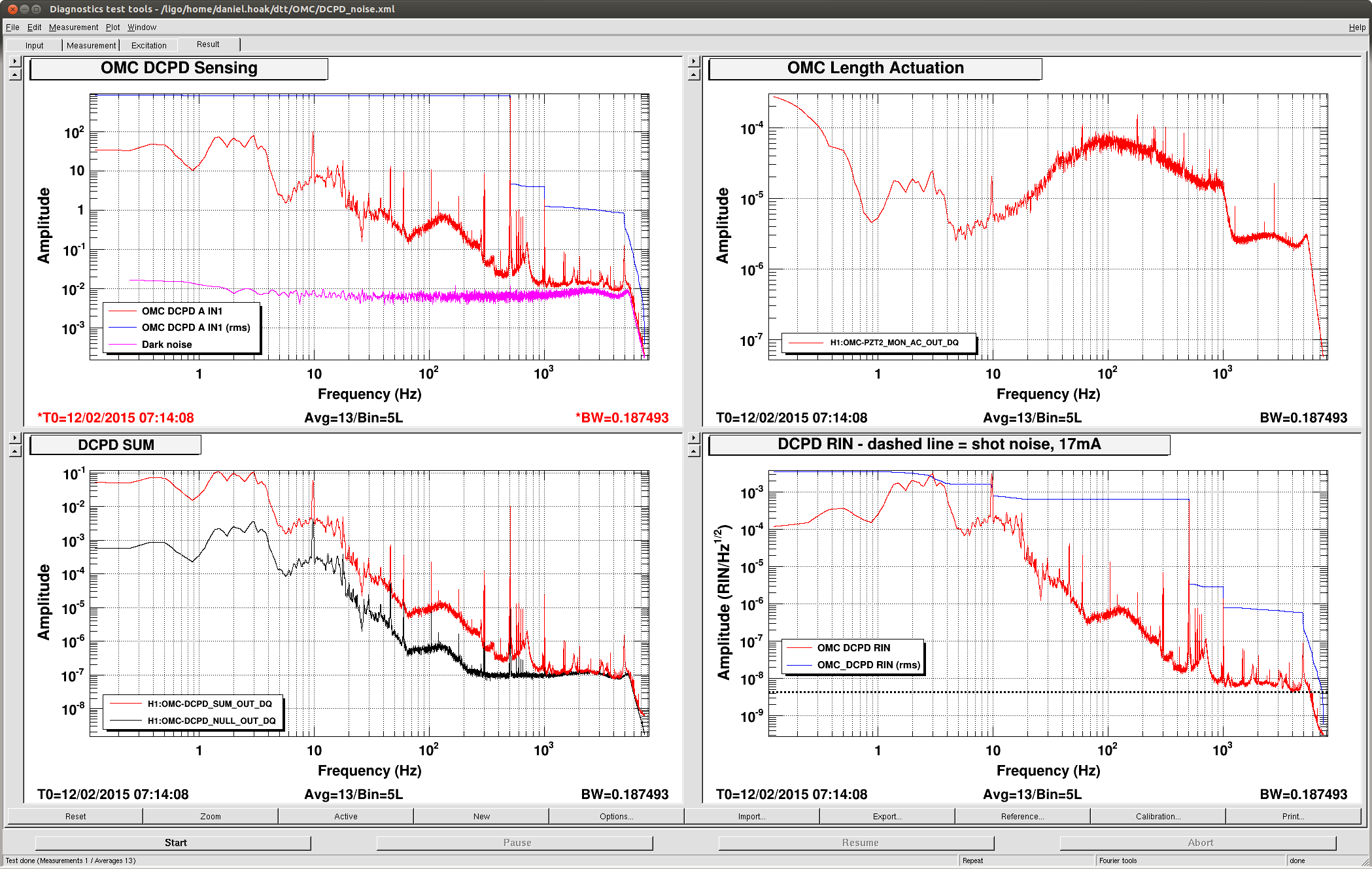Click up-arrow expander beside OMC Length Actuation plot
Viewport: 1372px width, 869px height.
(x=694, y=75)
